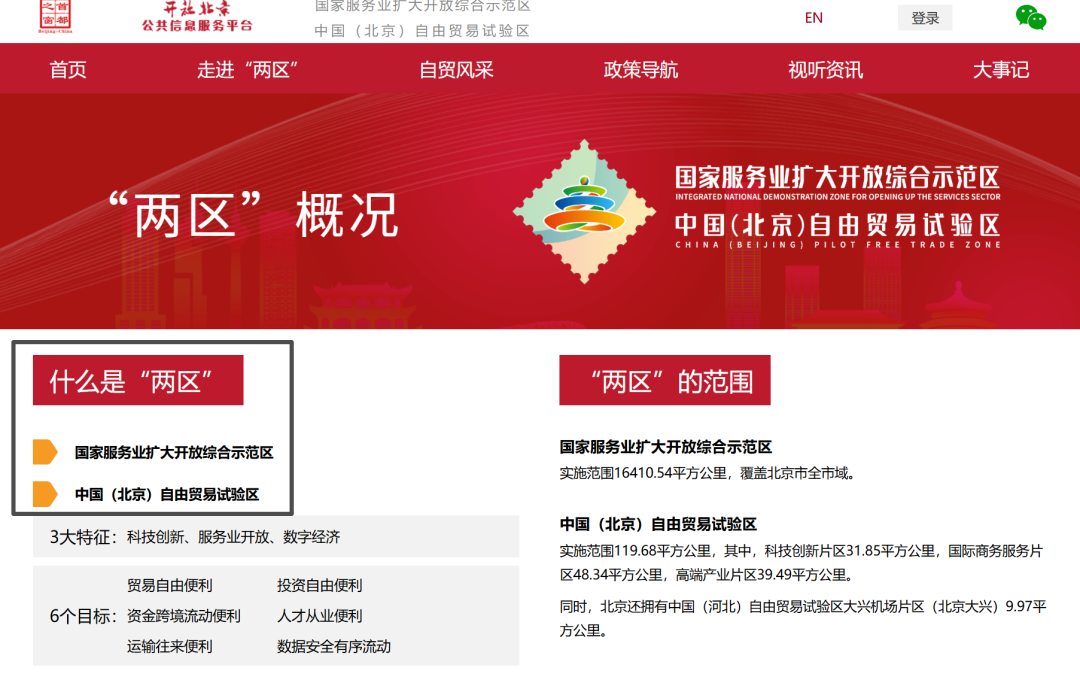Click the 中国（北京）自由贸易试验区 item in the left list

pos(167,495)
